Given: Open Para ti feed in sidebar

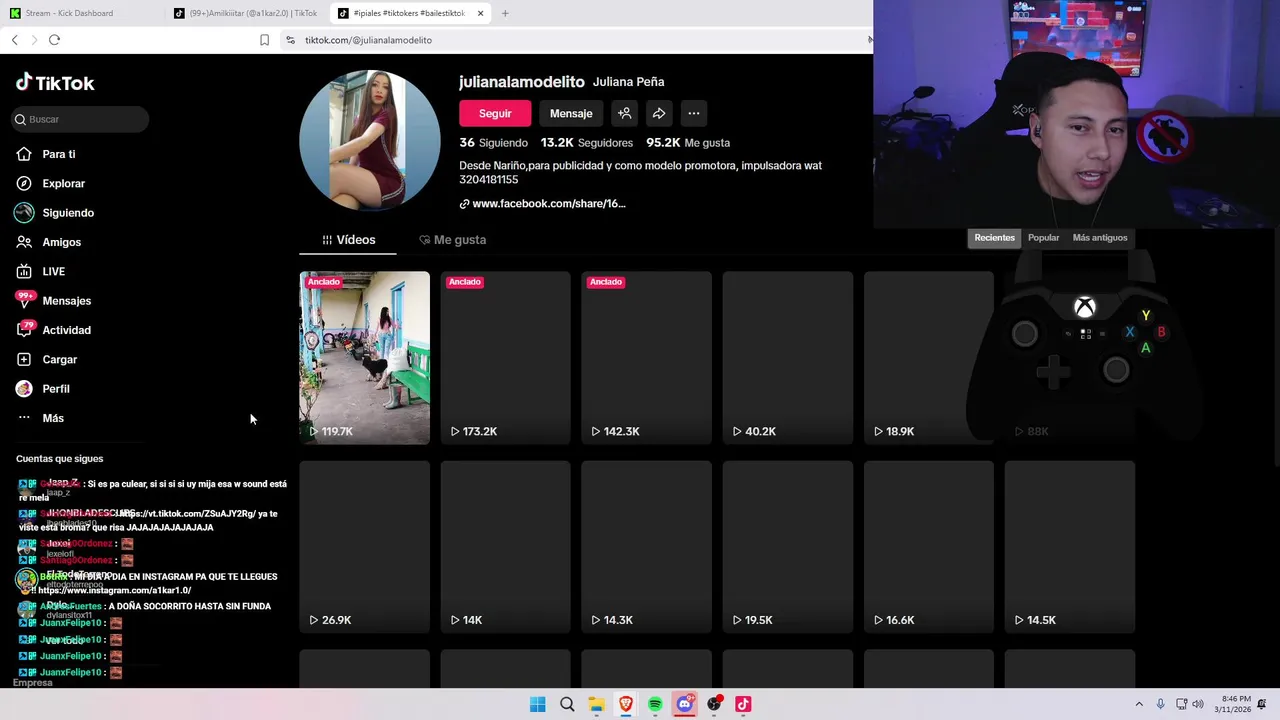Looking at the screenshot, I should pyautogui.click(x=46, y=154).
